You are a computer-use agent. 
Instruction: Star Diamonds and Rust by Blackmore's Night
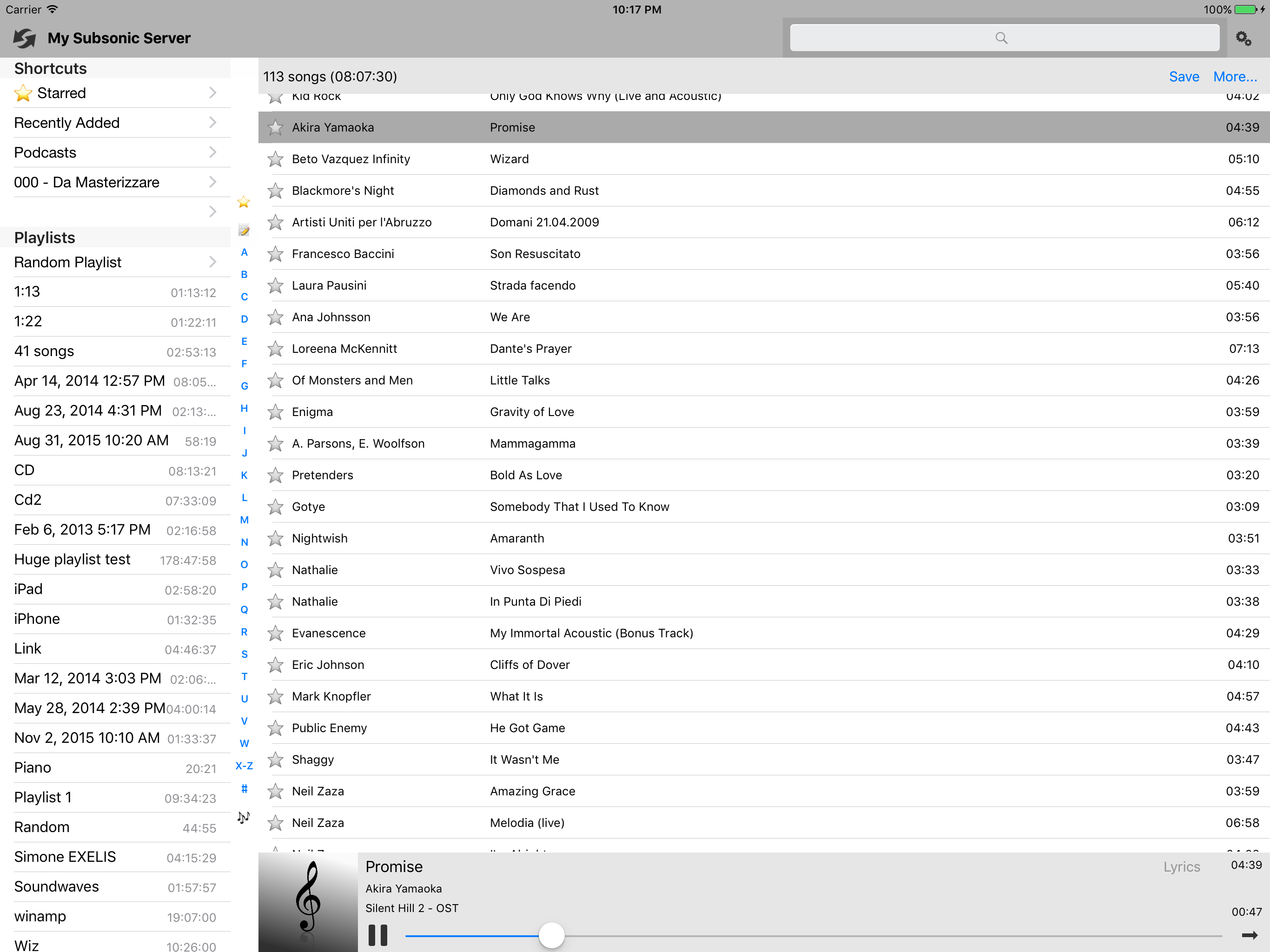276,191
